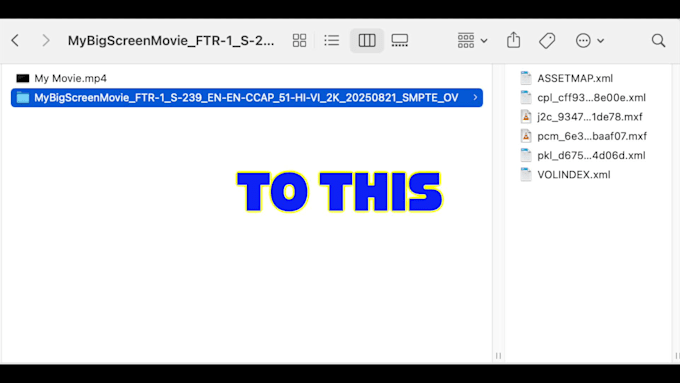
Task: Go forward with the Finder forward arrow
Action: coord(46,40)
